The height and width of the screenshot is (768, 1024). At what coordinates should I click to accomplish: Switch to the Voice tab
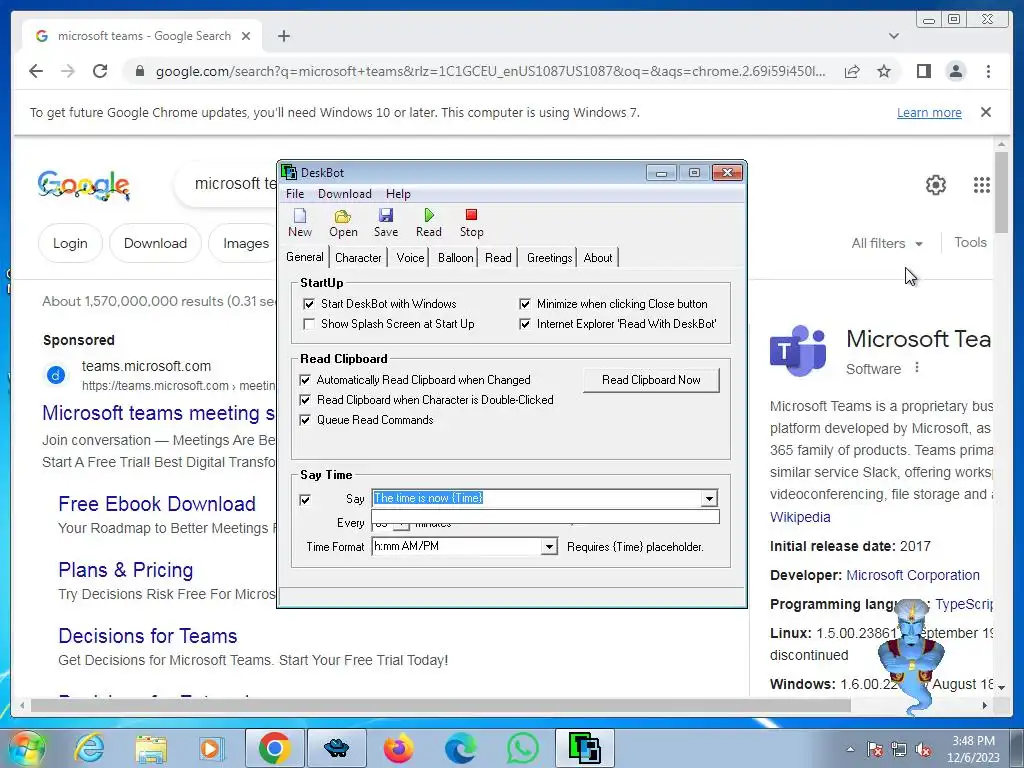click(x=410, y=258)
